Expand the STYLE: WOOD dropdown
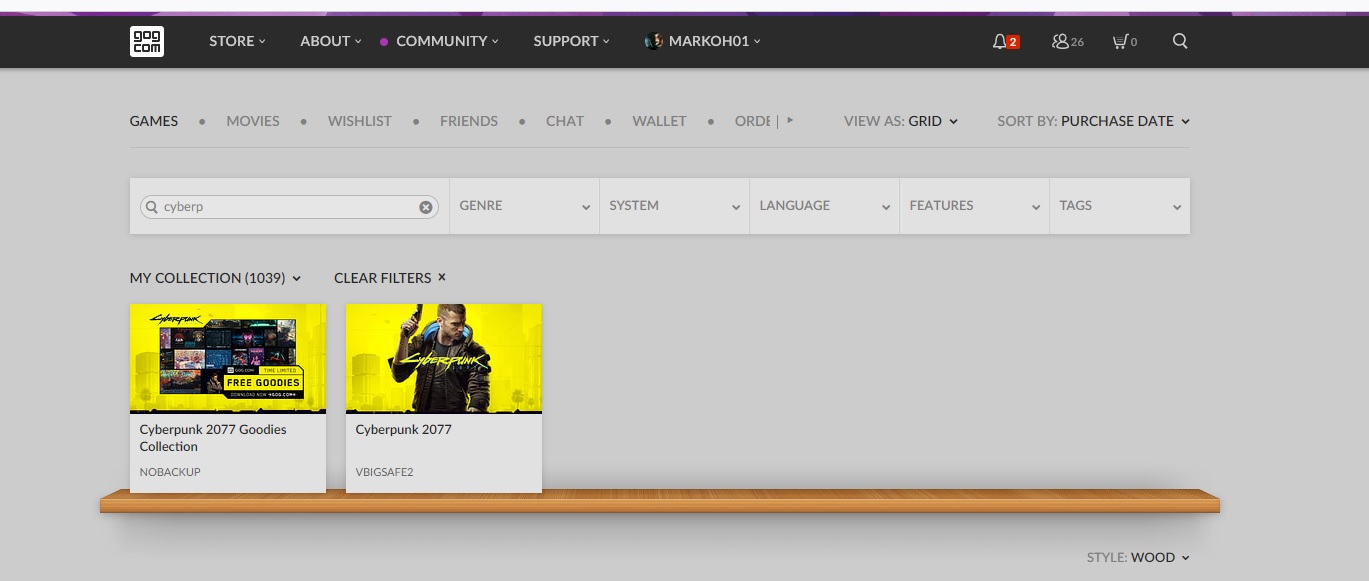The width and height of the screenshot is (1369, 581). pos(1138,557)
